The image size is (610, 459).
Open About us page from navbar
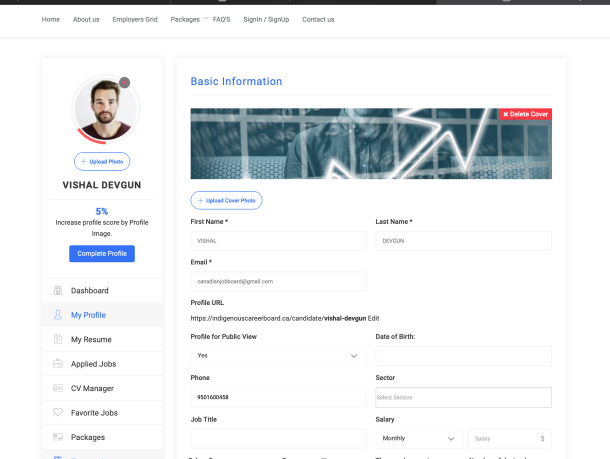86,19
